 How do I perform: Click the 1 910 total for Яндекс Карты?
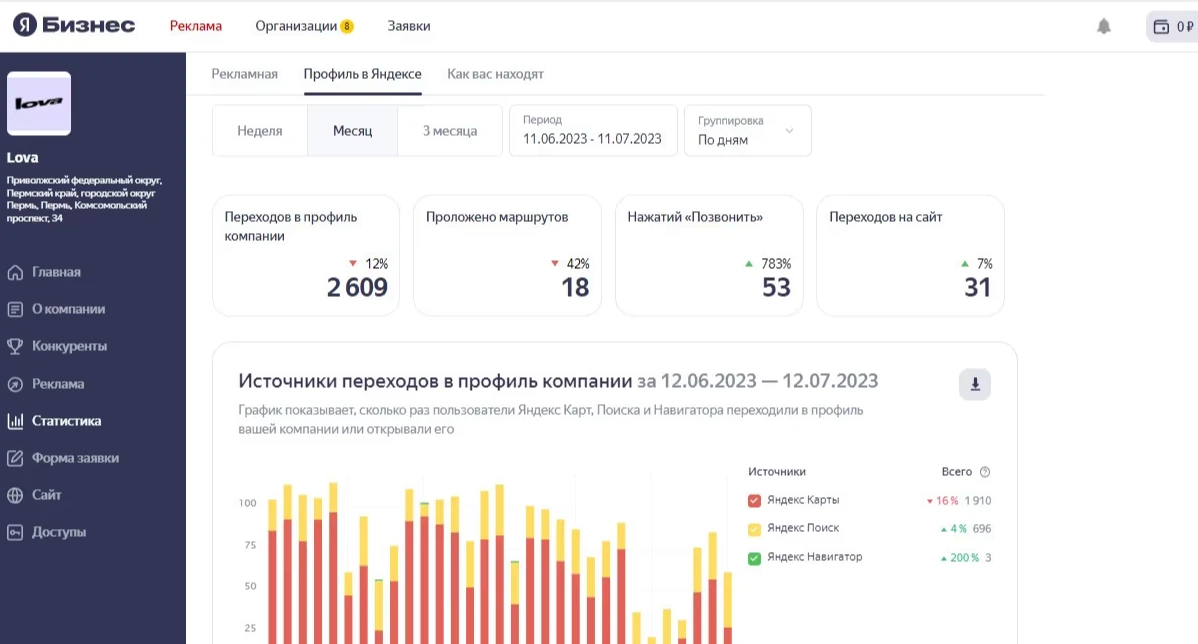977,501
